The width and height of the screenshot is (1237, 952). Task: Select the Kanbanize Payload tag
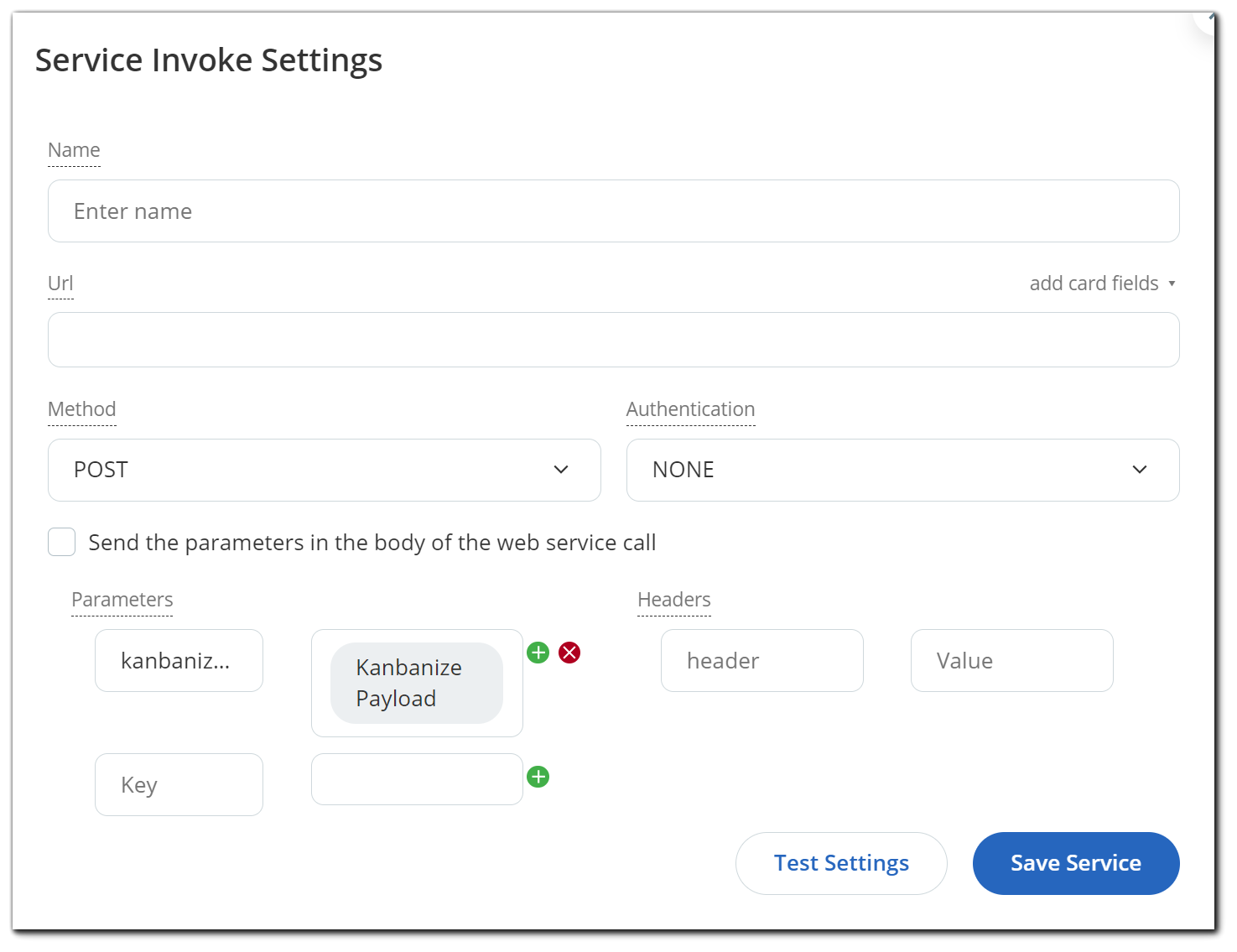pyautogui.click(x=417, y=683)
